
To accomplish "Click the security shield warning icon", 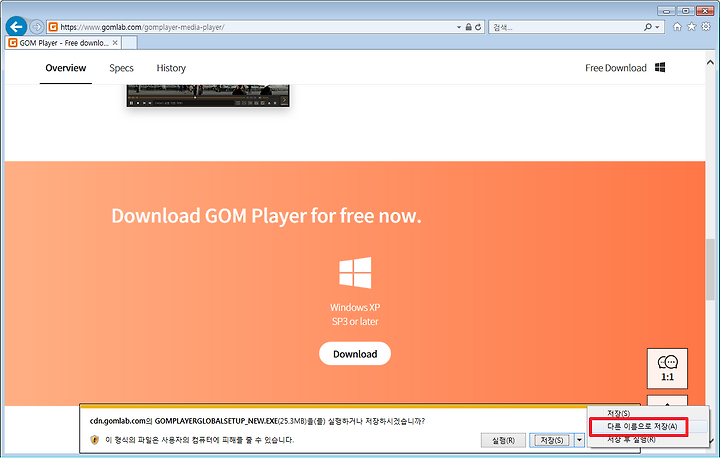I will (x=95, y=440).
